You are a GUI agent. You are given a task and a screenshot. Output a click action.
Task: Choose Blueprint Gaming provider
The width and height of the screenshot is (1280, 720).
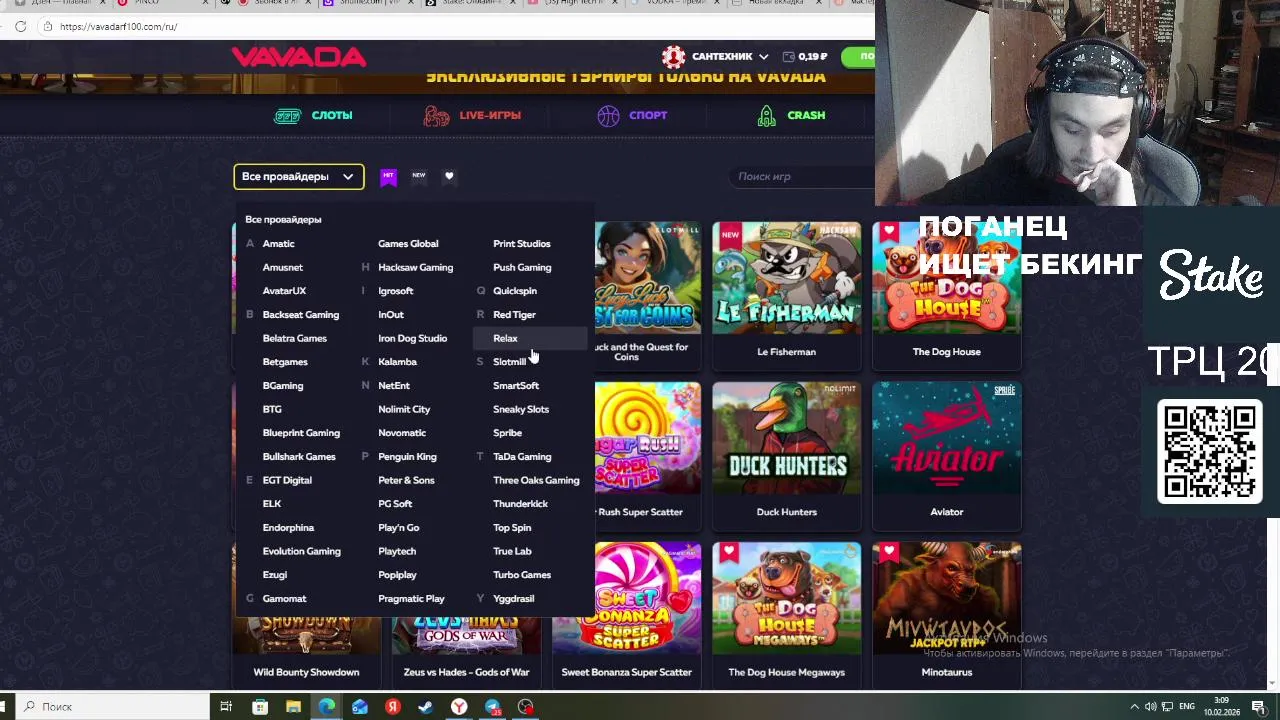coord(301,433)
